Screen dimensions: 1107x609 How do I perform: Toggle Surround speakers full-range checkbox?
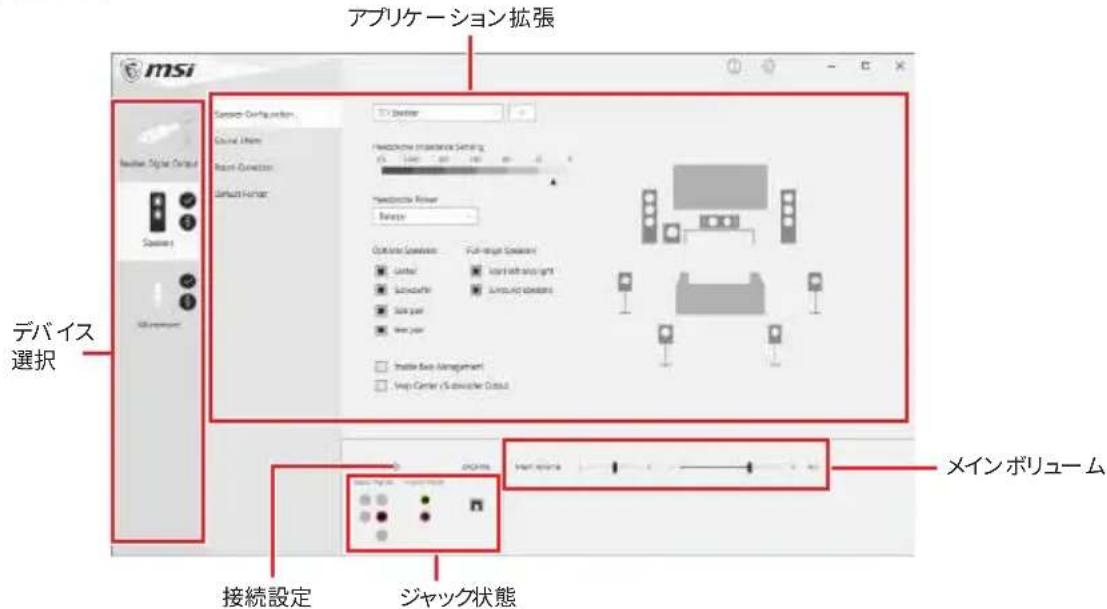click(477, 290)
